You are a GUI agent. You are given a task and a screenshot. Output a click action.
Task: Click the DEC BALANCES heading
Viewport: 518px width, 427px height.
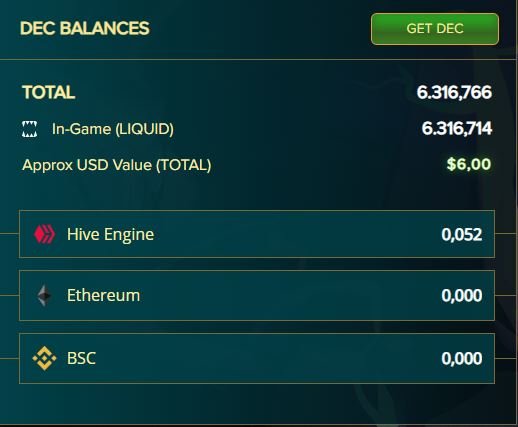click(x=85, y=28)
